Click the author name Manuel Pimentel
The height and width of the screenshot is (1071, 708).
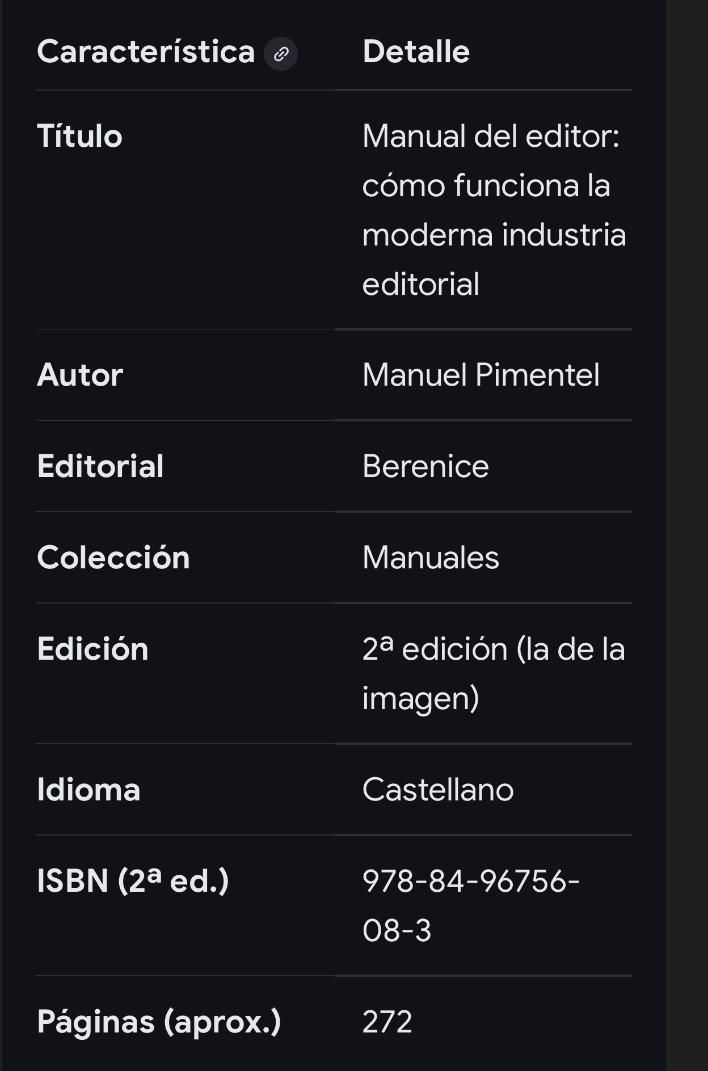pos(481,375)
